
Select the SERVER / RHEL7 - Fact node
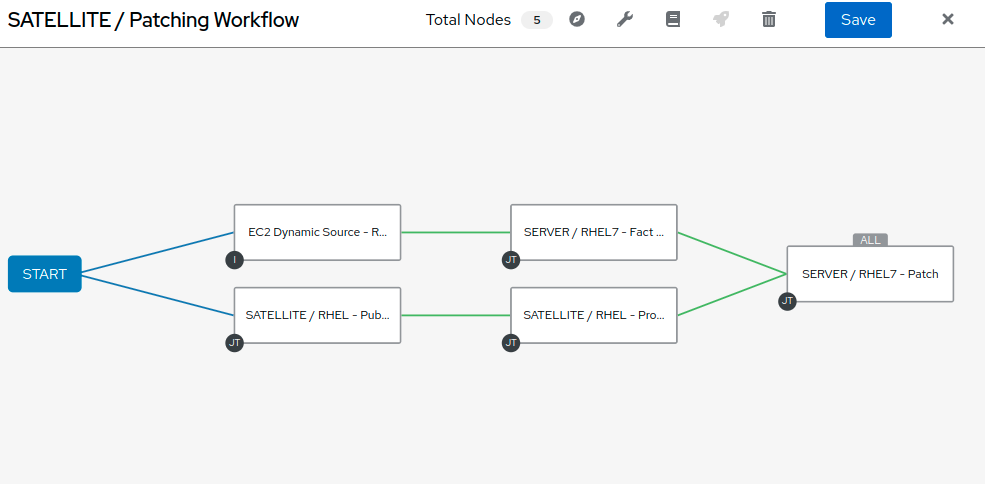tap(594, 233)
